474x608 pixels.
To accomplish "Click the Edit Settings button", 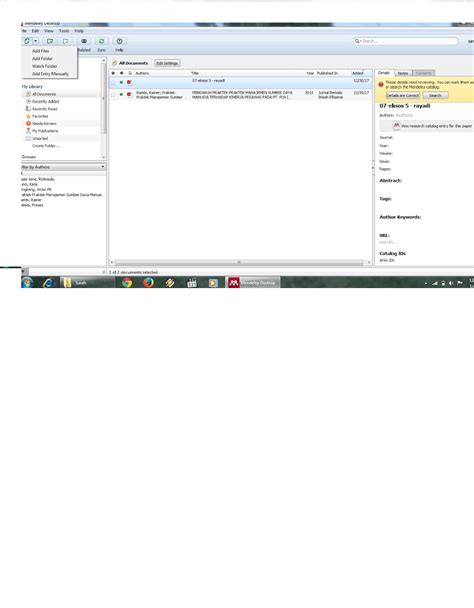I will [167, 63].
